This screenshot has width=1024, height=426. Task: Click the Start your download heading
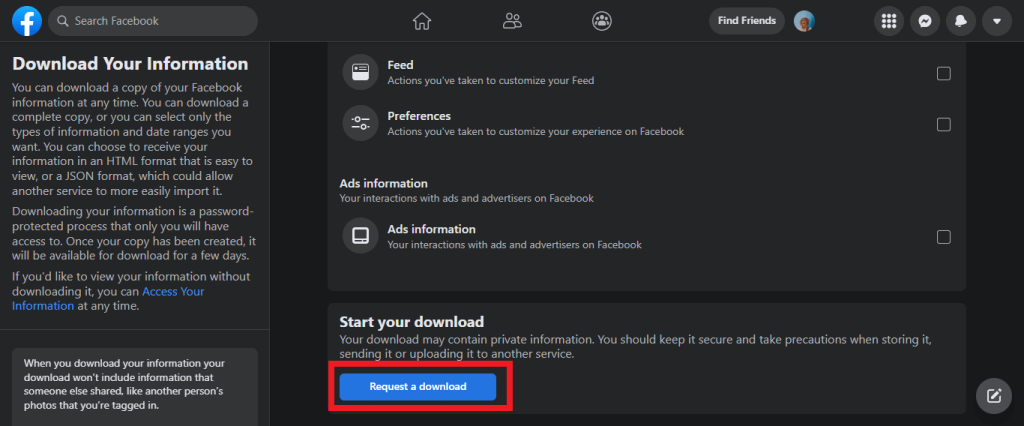click(411, 322)
